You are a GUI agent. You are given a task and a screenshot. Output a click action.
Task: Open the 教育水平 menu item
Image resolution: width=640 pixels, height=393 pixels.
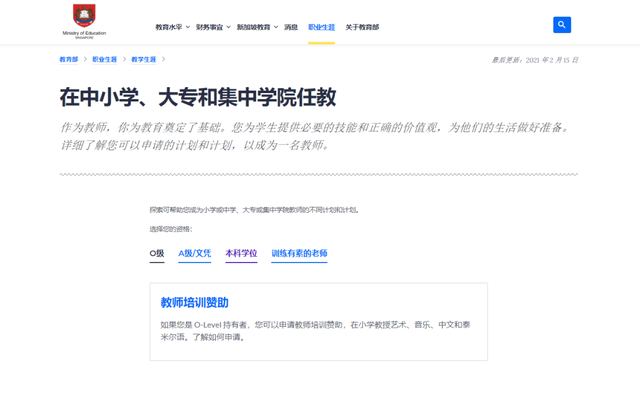coord(169,27)
